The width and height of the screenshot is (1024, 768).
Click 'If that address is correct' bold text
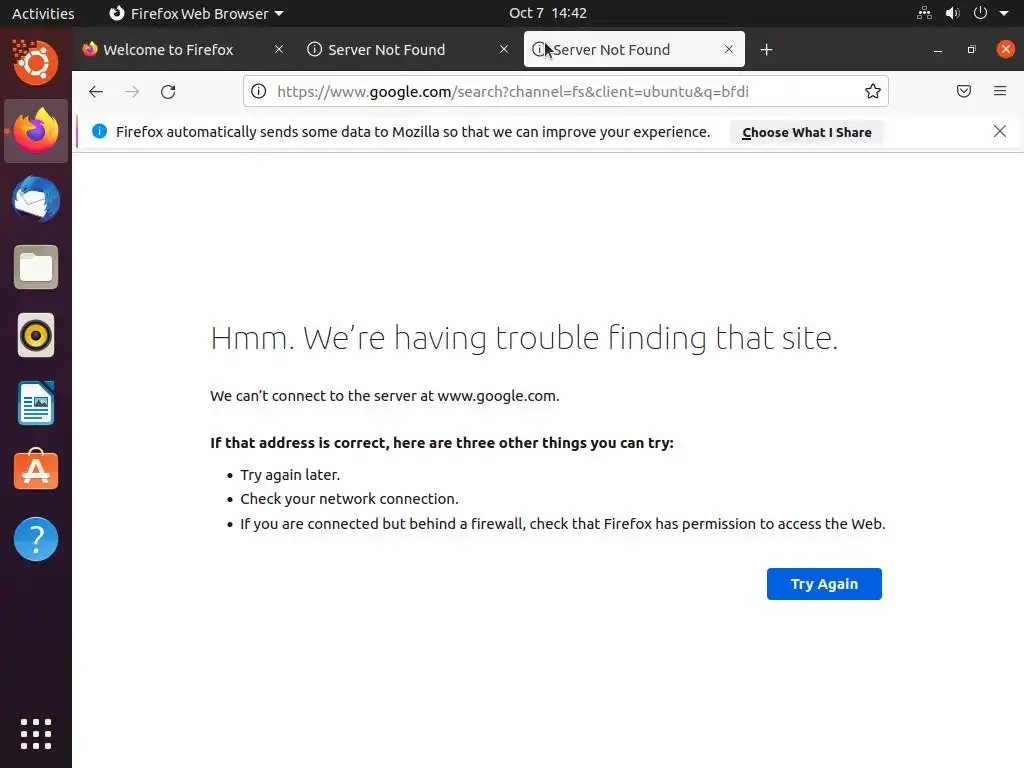click(x=441, y=443)
